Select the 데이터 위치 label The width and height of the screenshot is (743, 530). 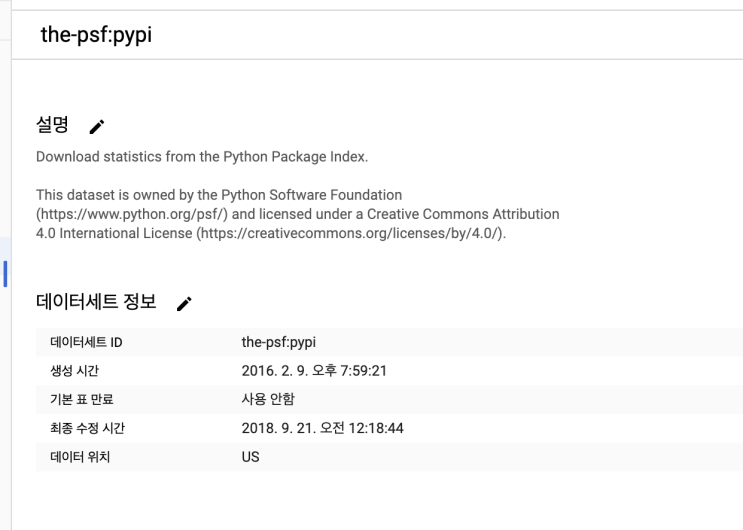click(80, 457)
